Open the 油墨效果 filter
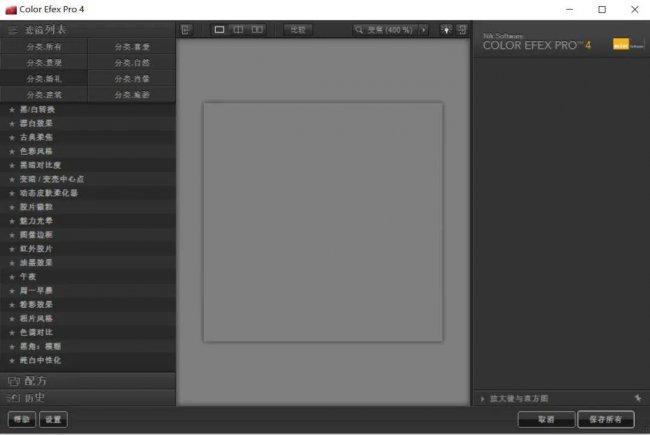Viewport: 650px width, 435px height. click(x=36, y=262)
